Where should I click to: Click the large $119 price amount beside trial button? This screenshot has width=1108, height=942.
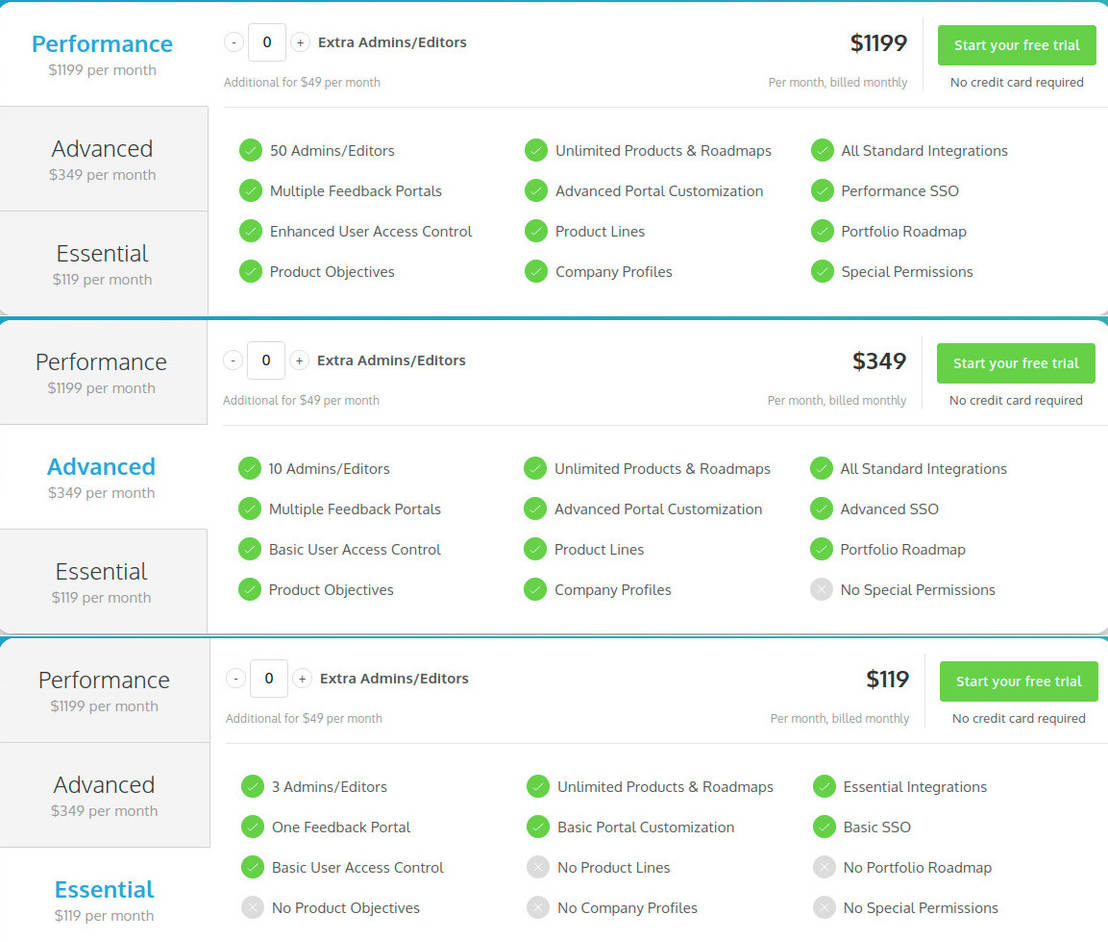tap(888, 679)
